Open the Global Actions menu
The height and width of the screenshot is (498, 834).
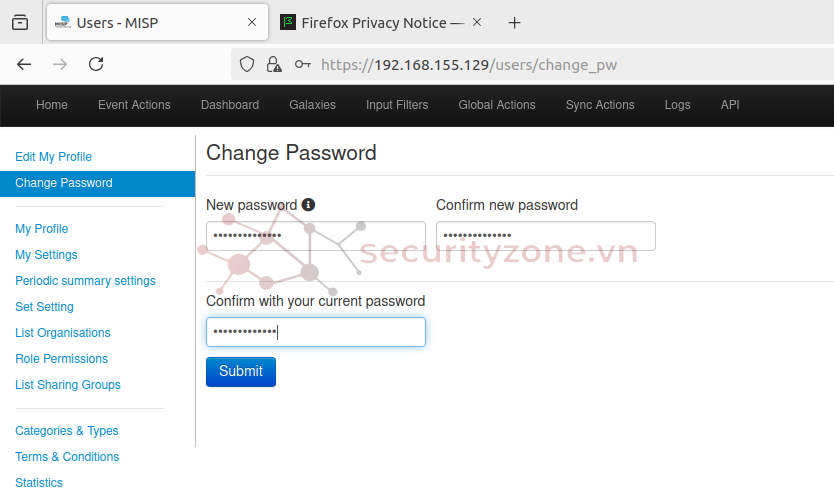point(497,105)
